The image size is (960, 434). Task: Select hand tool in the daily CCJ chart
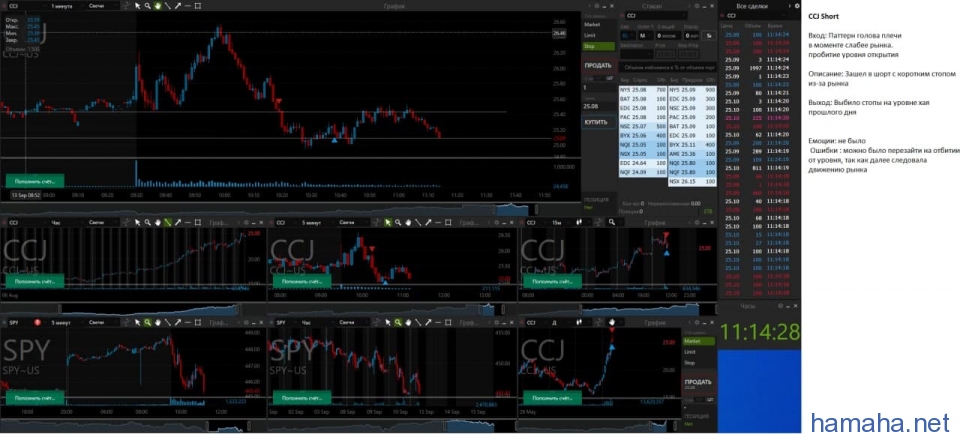pyautogui.click(x=610, y=322)
